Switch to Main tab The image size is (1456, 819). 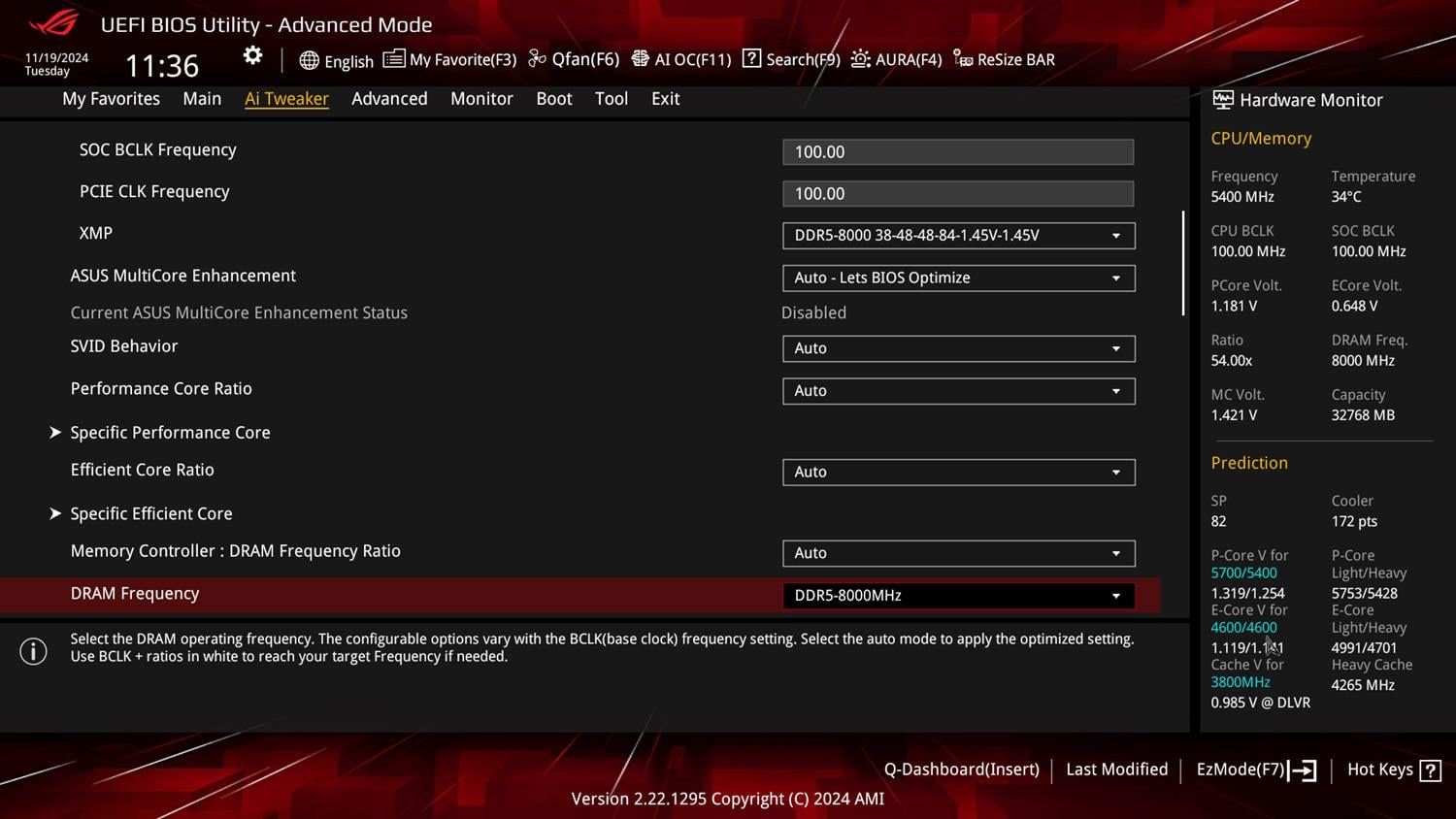pos(202,99)
